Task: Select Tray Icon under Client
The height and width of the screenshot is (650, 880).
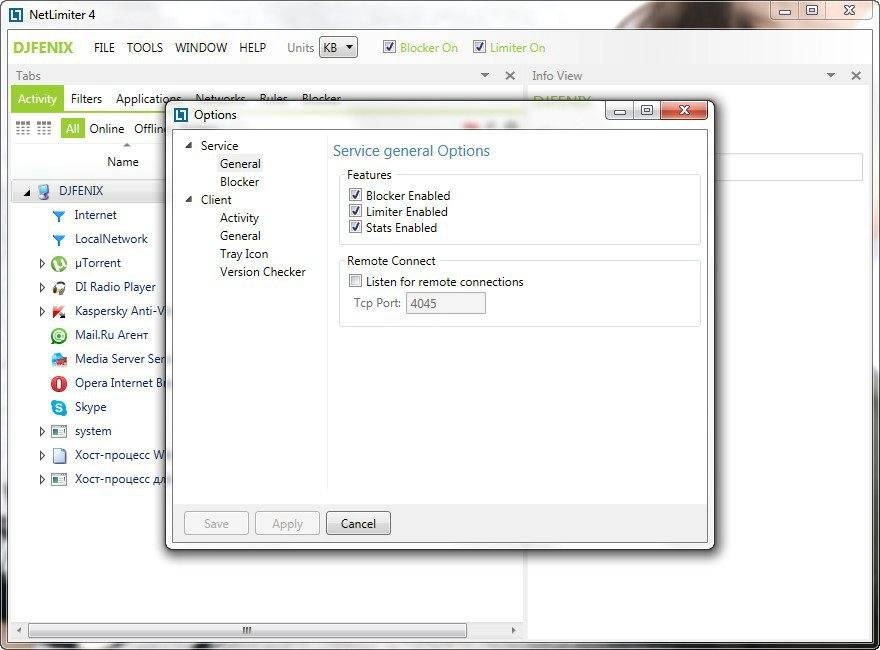Action: pyautogui.click(x=244, y=254)
